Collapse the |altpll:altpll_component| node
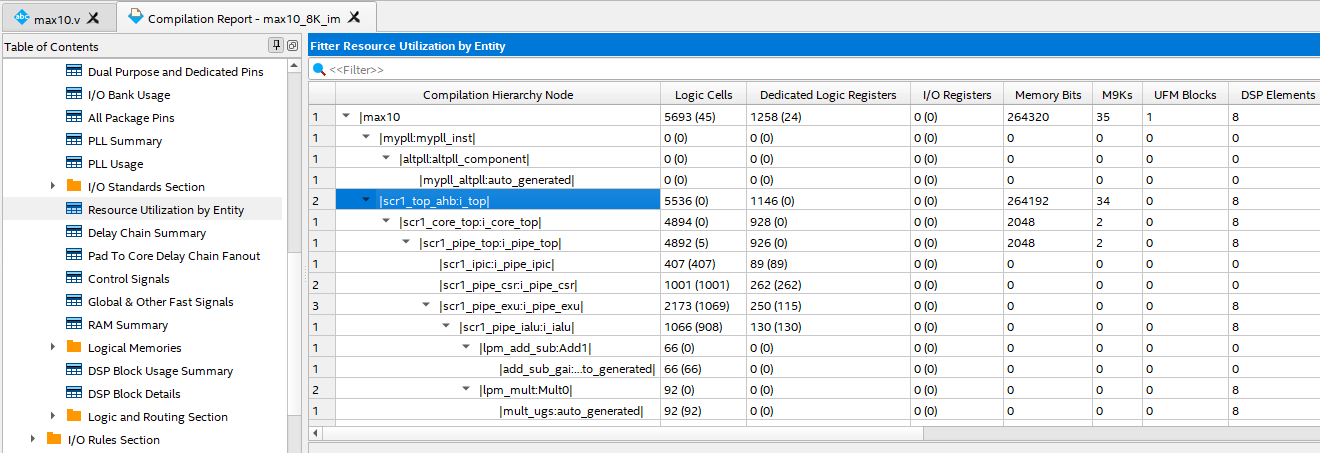 (386, 158)
